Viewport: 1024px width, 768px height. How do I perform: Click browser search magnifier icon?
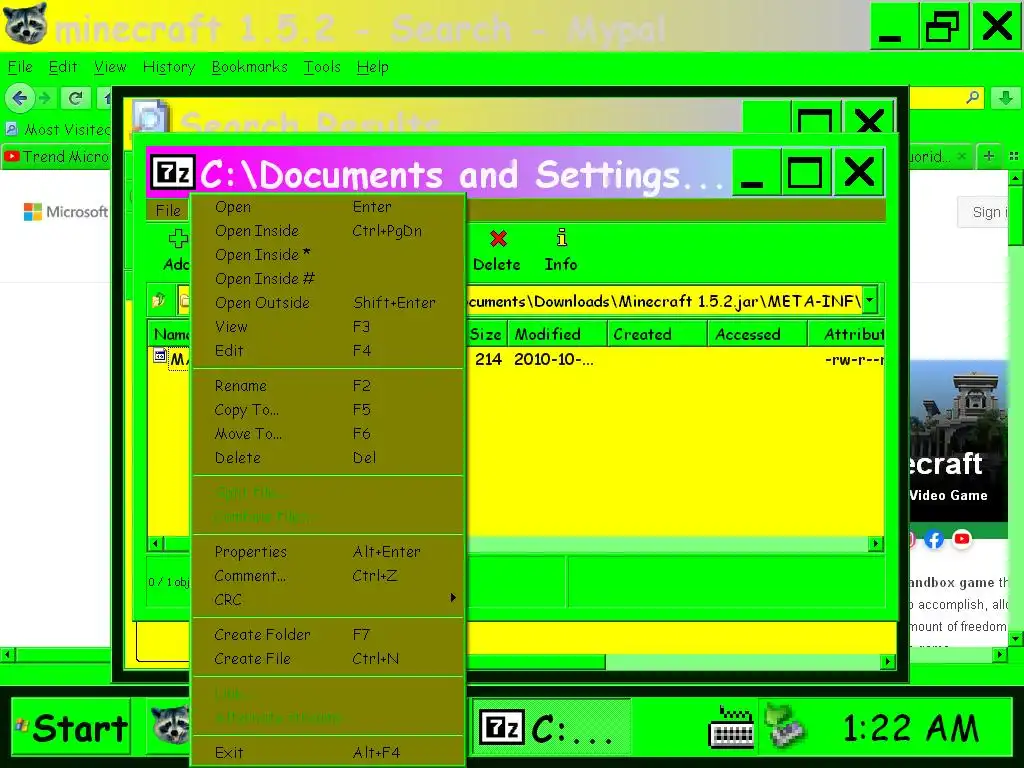(x=972, y=97)
